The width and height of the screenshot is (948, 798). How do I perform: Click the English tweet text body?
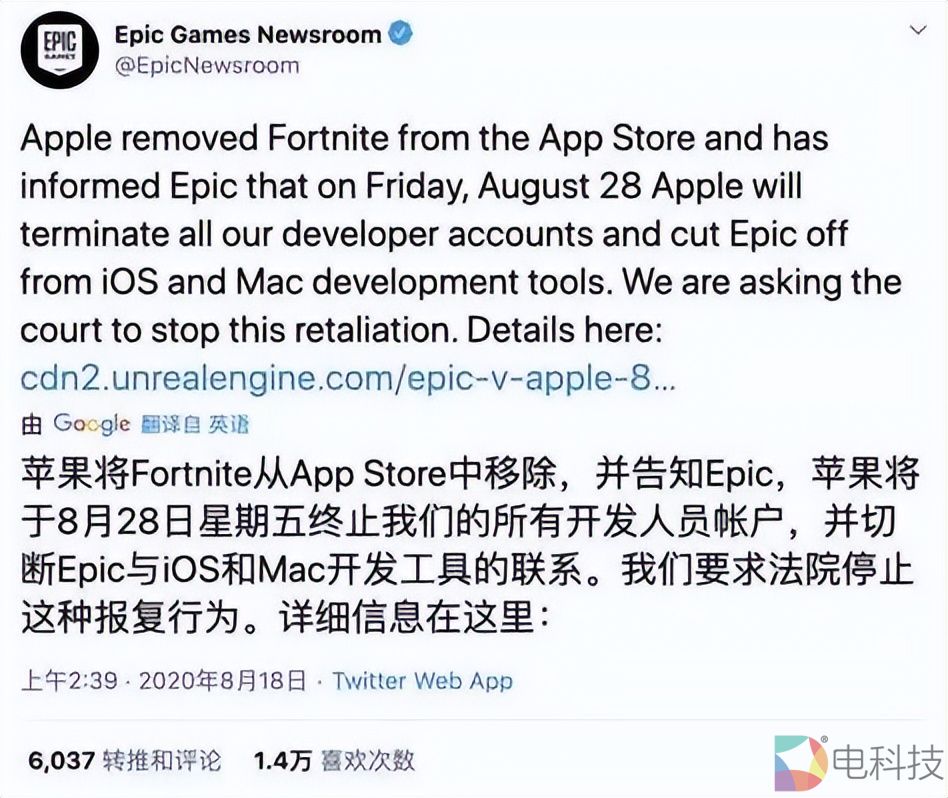[x=461, y=235]
